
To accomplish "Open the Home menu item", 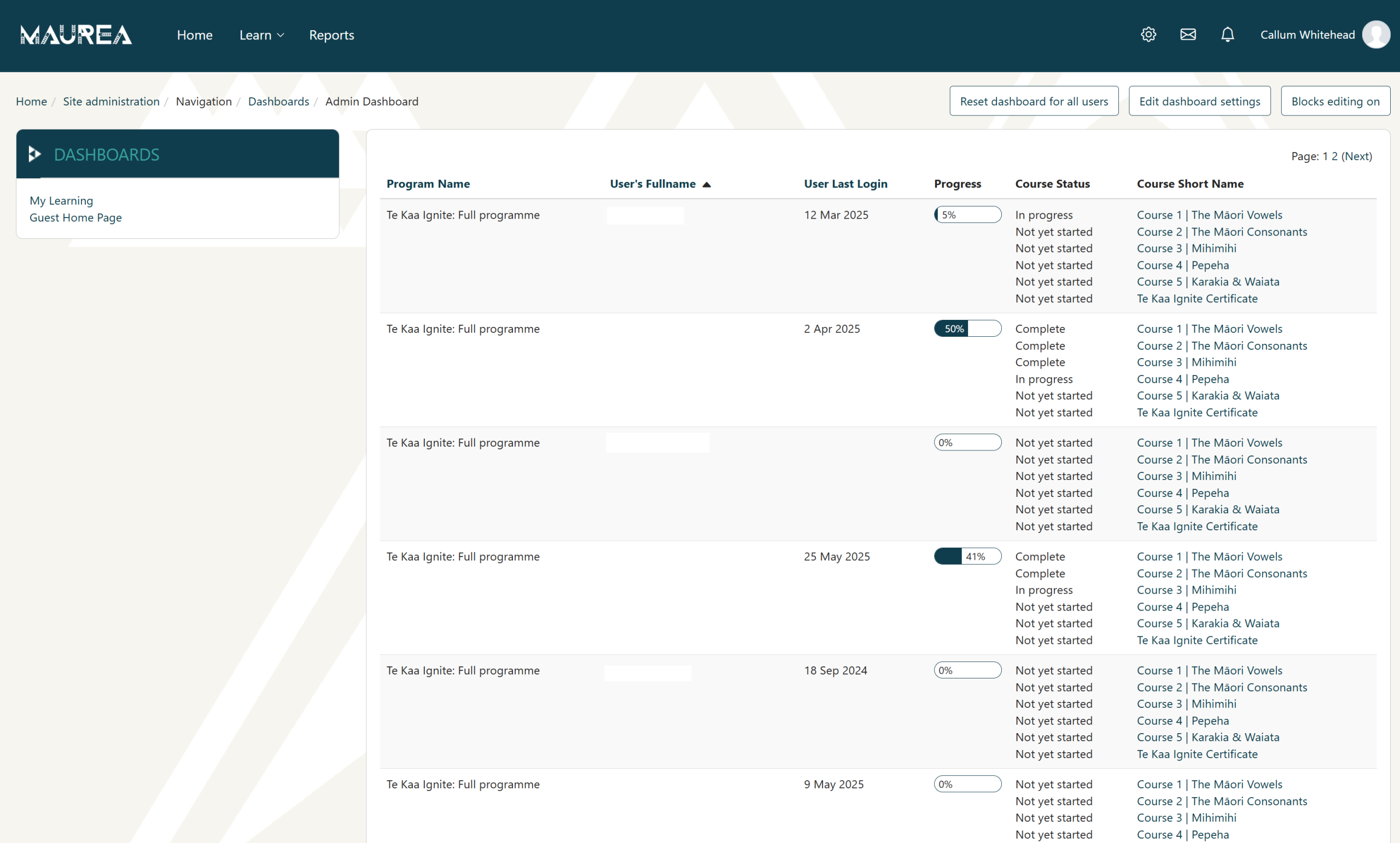I will tap(195, 34).
